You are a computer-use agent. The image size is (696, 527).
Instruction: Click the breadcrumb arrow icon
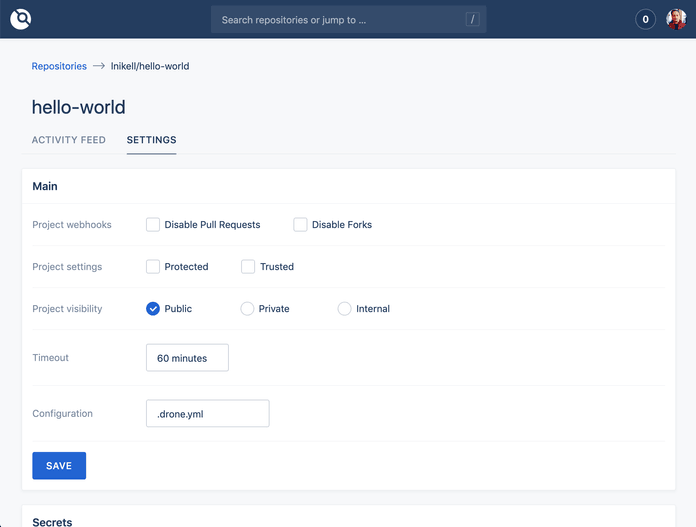pos(99,66)
